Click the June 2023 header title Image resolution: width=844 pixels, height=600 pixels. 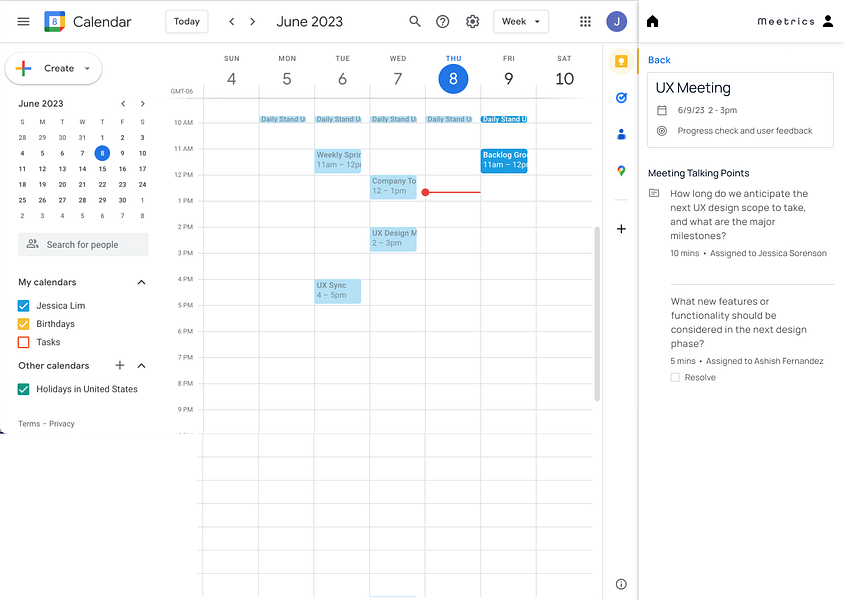pos(310,22)
